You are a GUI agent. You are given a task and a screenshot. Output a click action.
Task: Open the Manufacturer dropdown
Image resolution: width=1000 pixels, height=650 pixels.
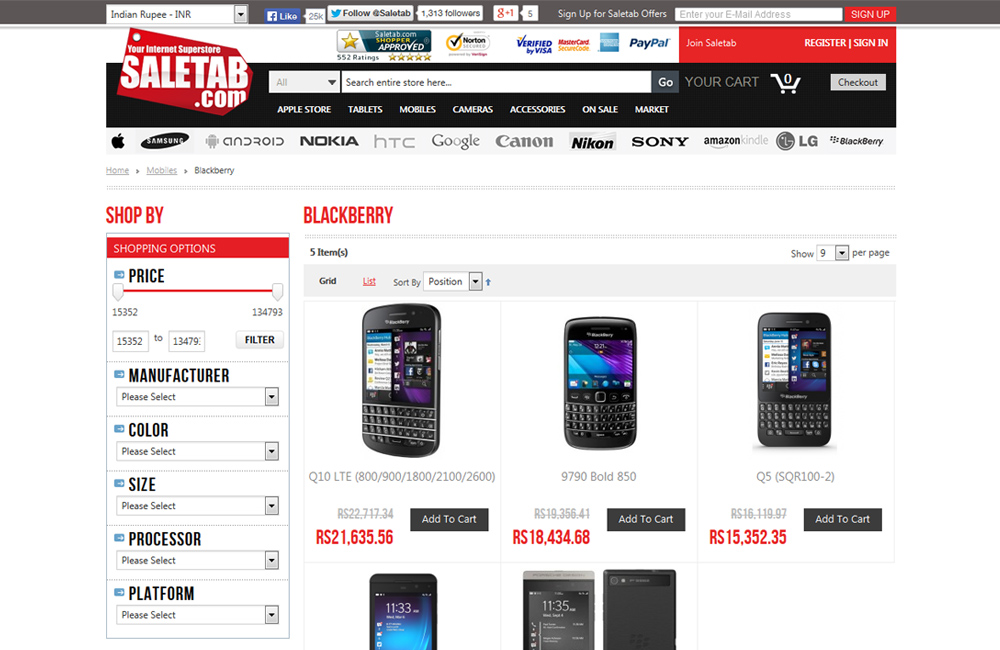click(198, 397)
